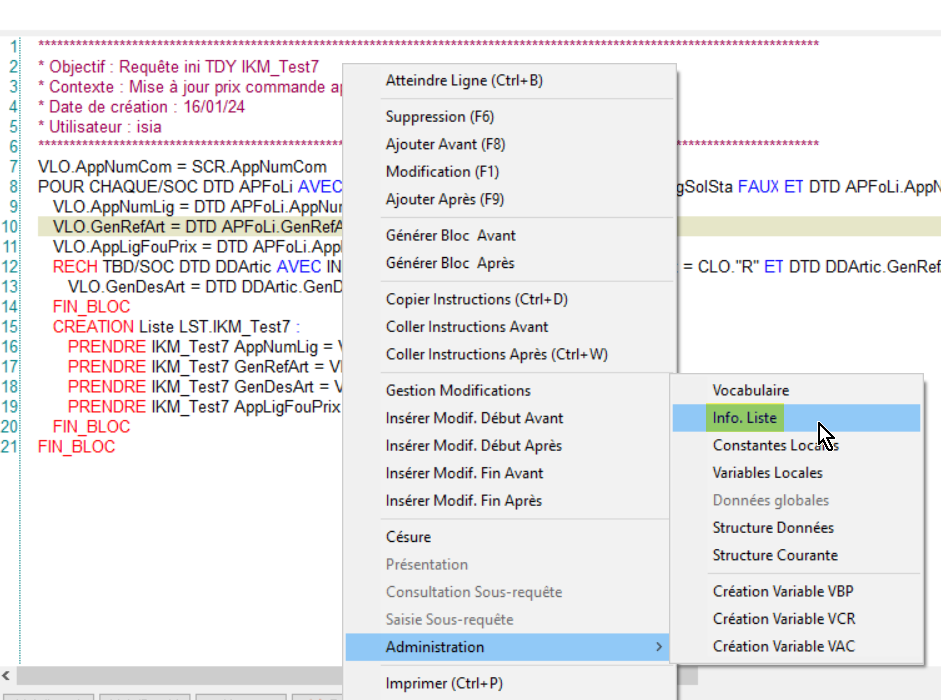Click the highlighted Info. Liste item
This screenshot has width=941, height=700.
(x=744, y=418)
